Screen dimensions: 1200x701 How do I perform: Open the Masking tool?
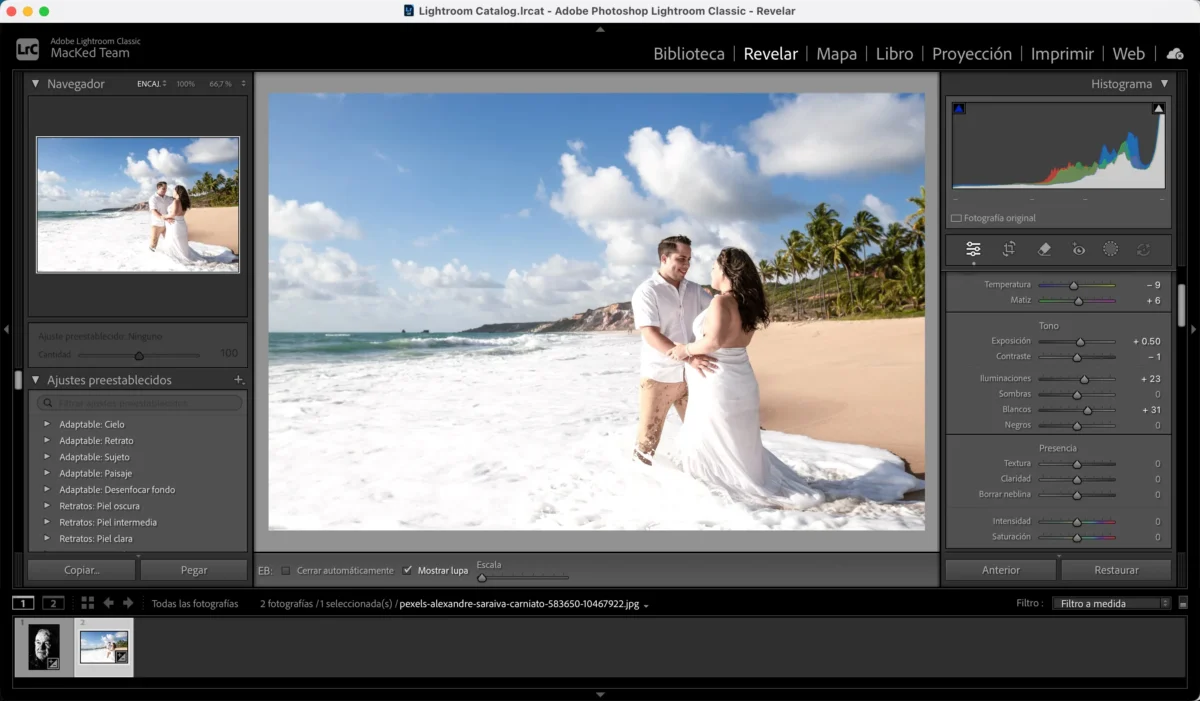point(1110,249)
